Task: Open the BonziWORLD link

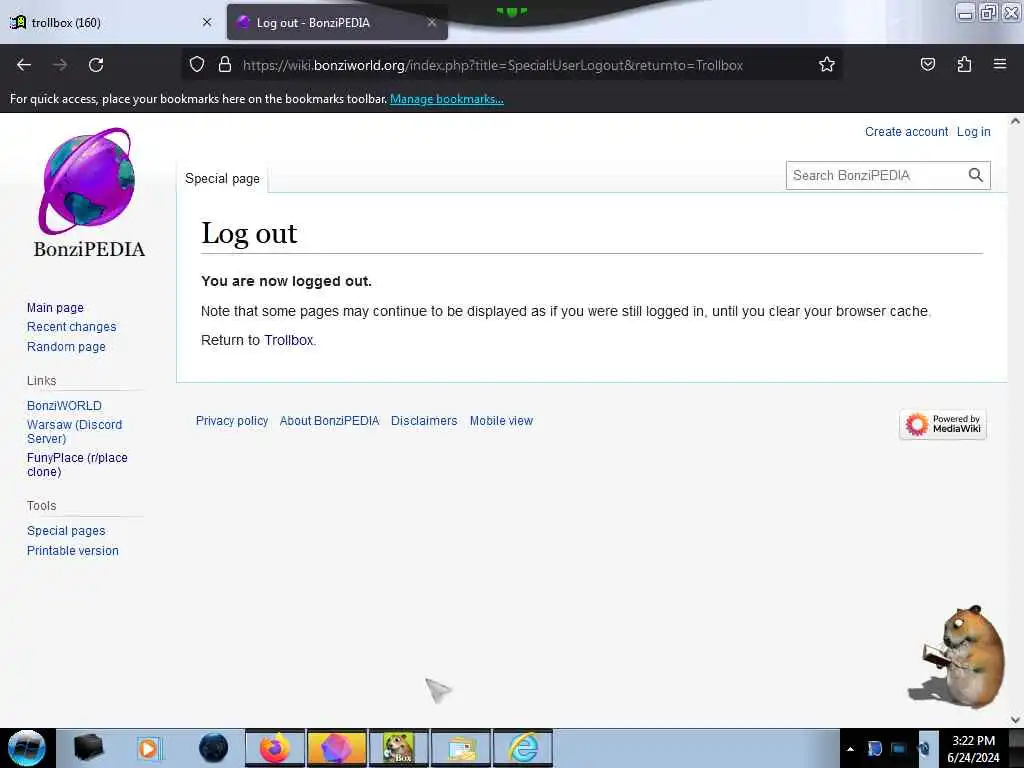Action: tap(64, 406)
